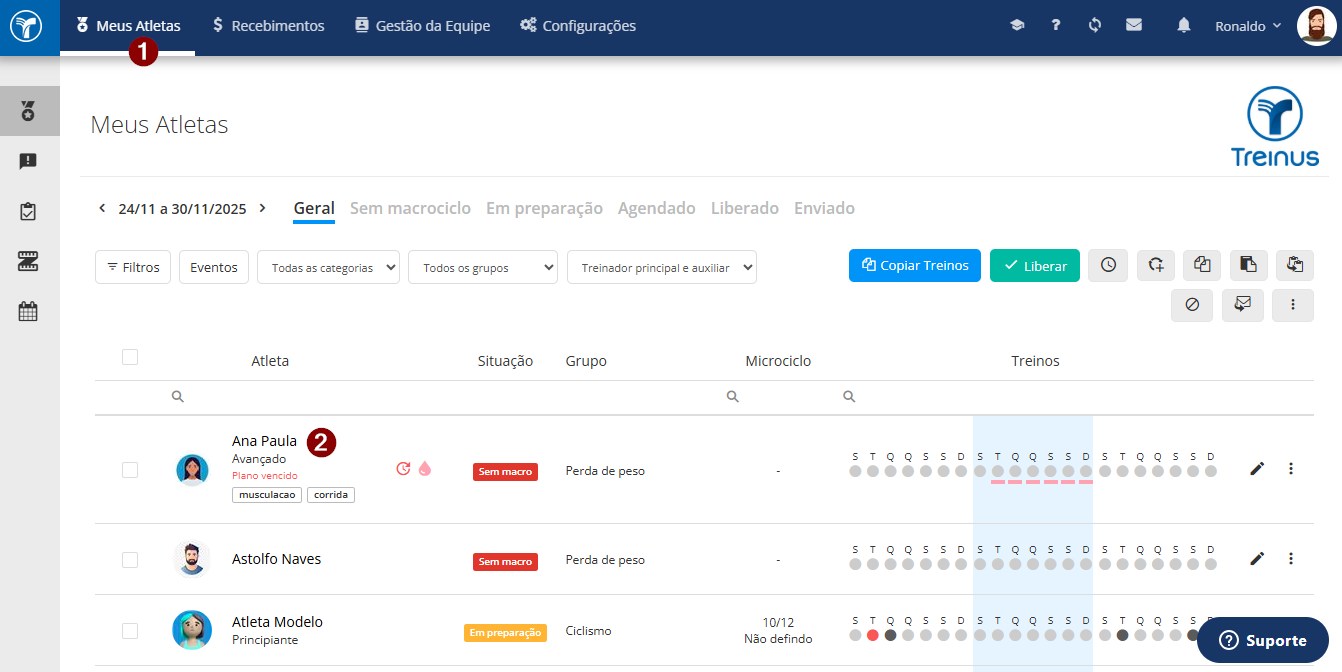Click the edit pencil for Astolfo Naves
The height and width of the screenshot is (672, 1342).
point(1257,559)
